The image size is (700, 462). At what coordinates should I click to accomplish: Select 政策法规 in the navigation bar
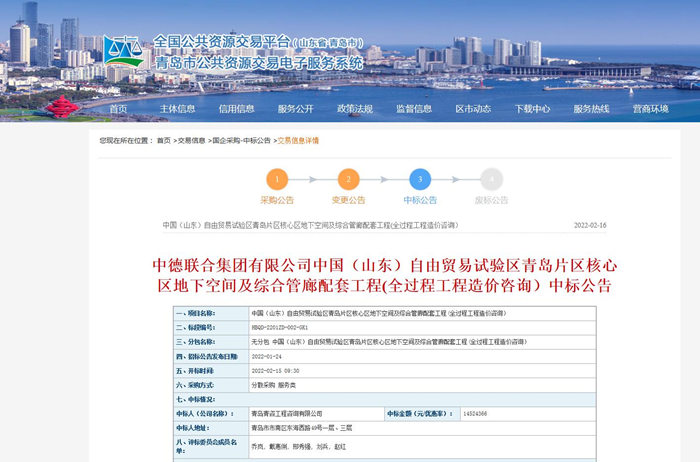coord(354,109)
